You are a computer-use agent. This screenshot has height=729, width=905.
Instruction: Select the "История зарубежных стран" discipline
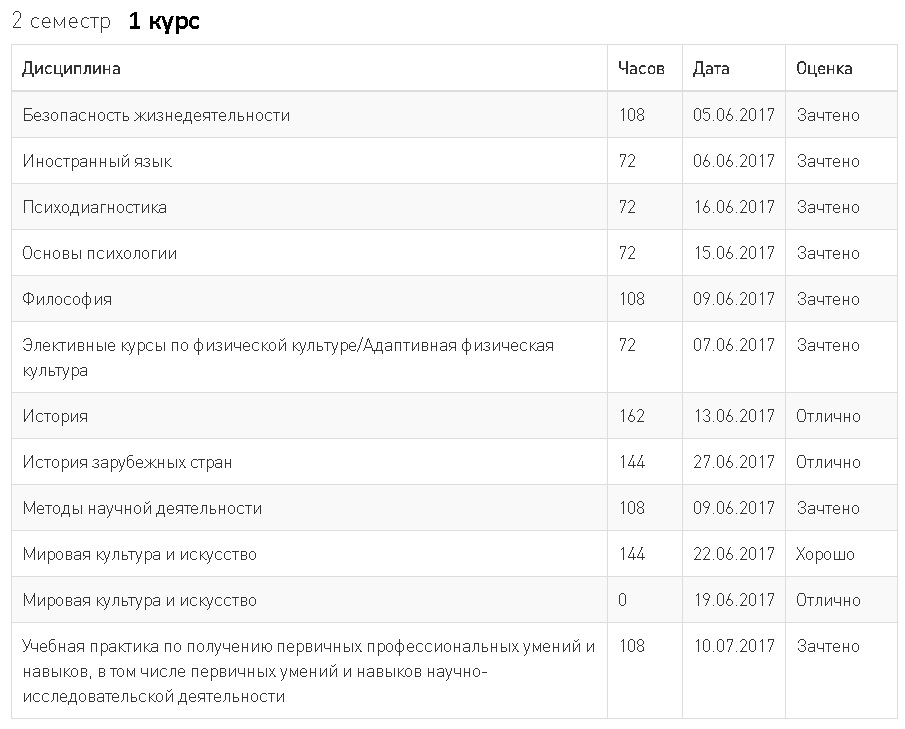pyautogui.click(x=127, y=462)
